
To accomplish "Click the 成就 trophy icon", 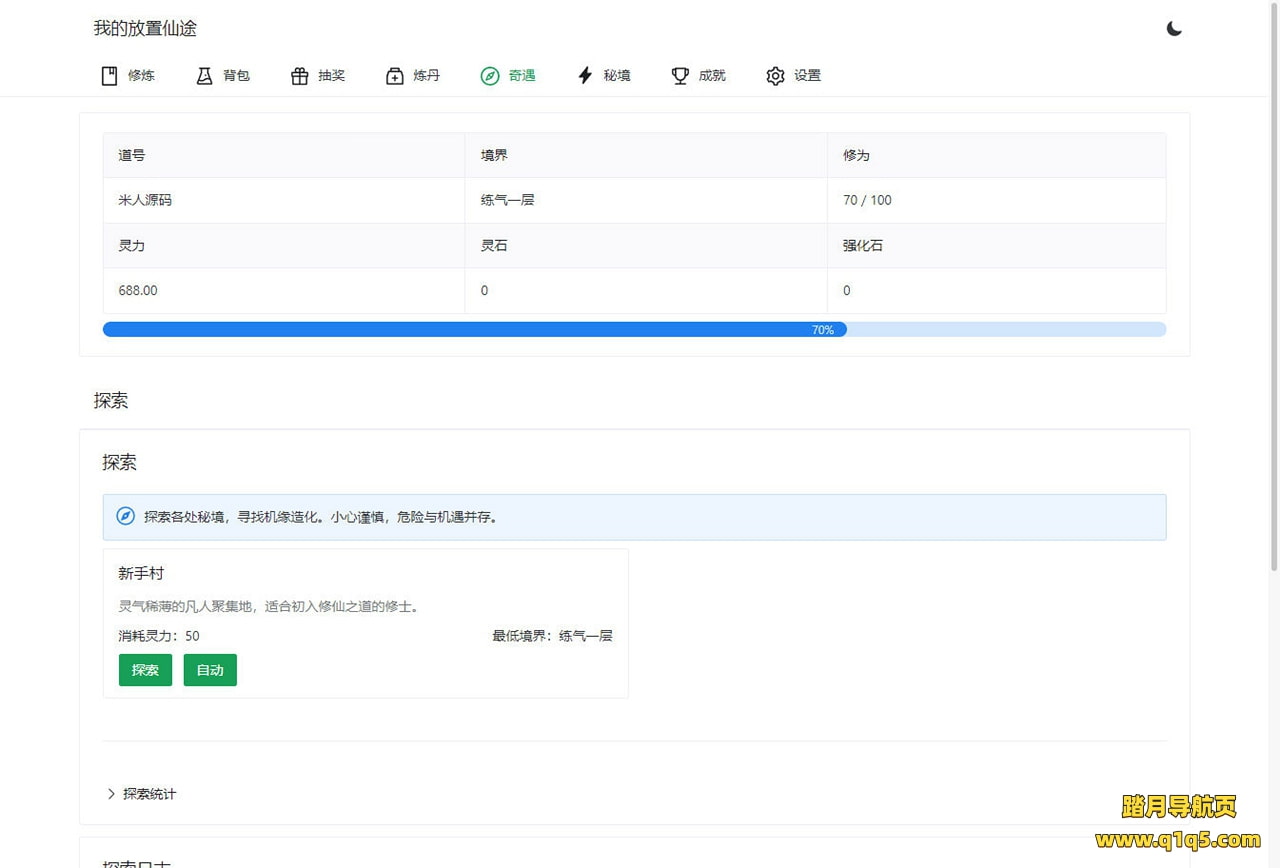I will coord(680,76).
